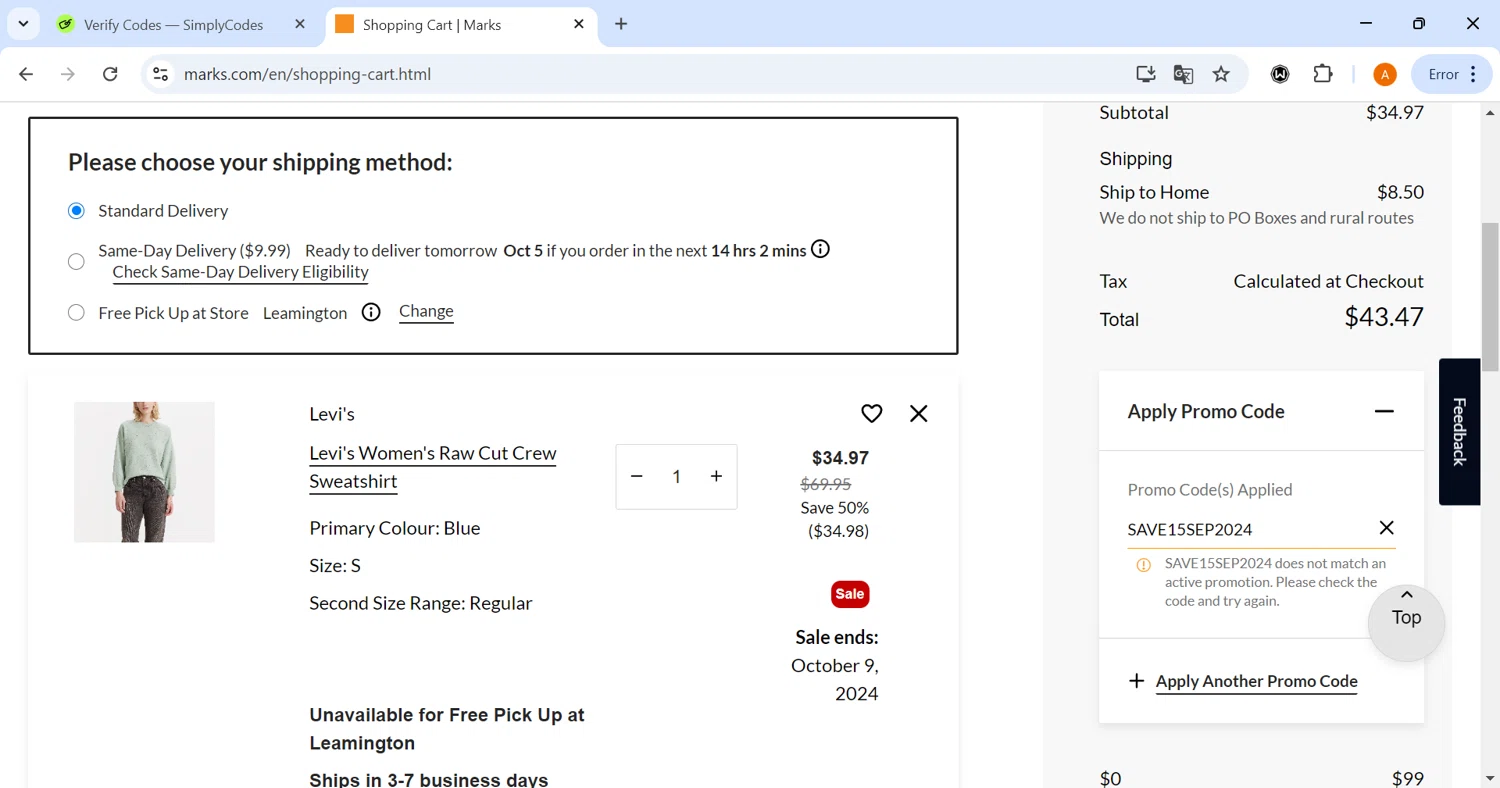Expand Apply Another Promo Code
The height and width of the screenshot is (788, 1500).
click(x=1256, y=681)
